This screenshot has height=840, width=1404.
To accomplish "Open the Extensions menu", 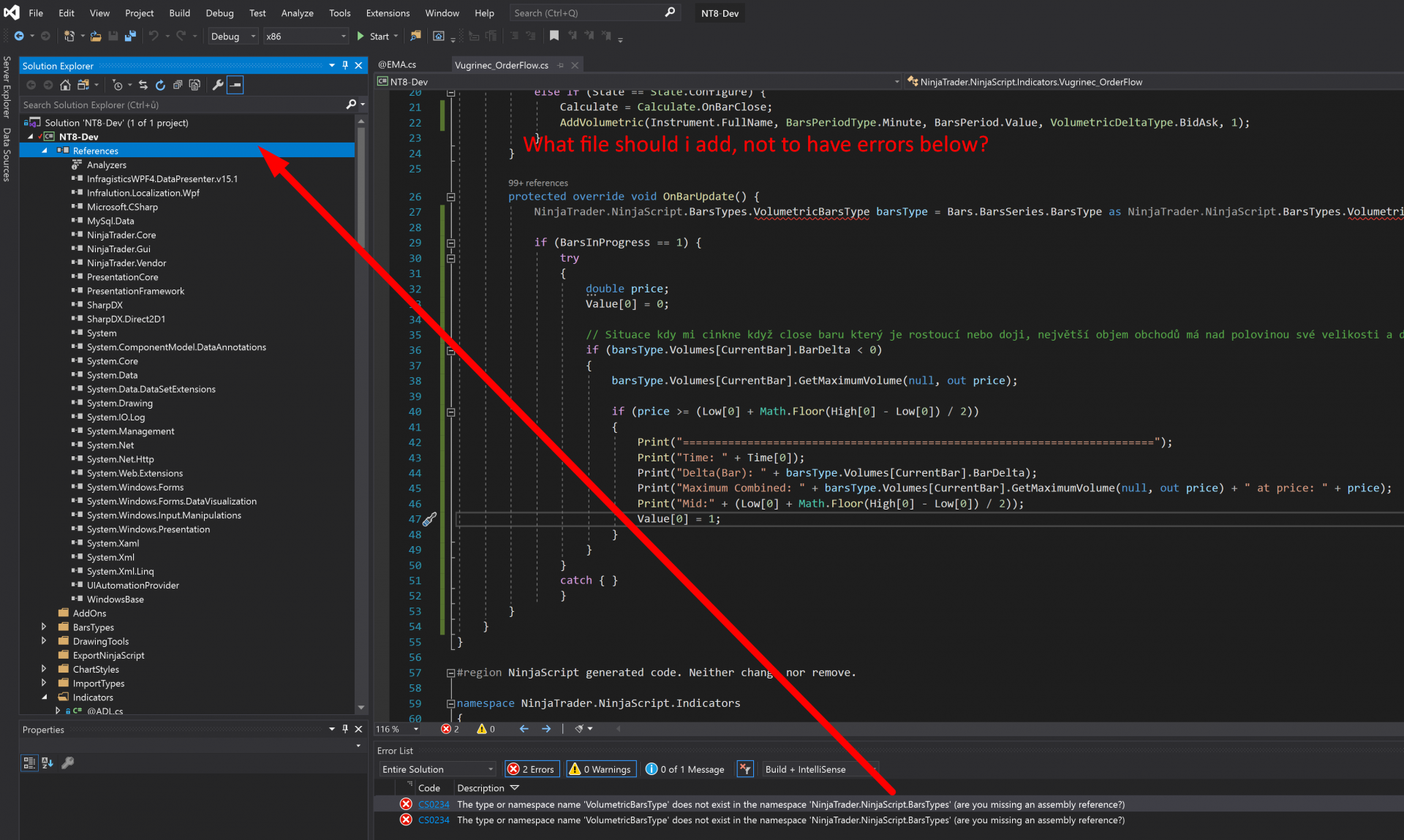I will [388, 13].
